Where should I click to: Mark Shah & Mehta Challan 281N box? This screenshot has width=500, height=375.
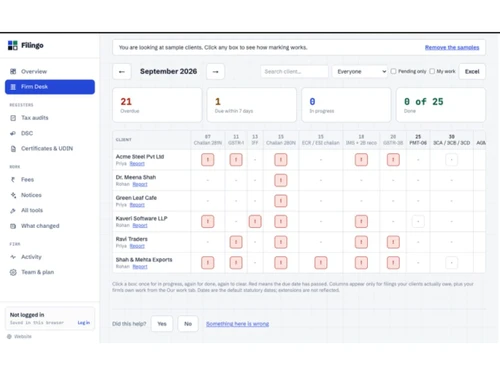tap(208, 263)
